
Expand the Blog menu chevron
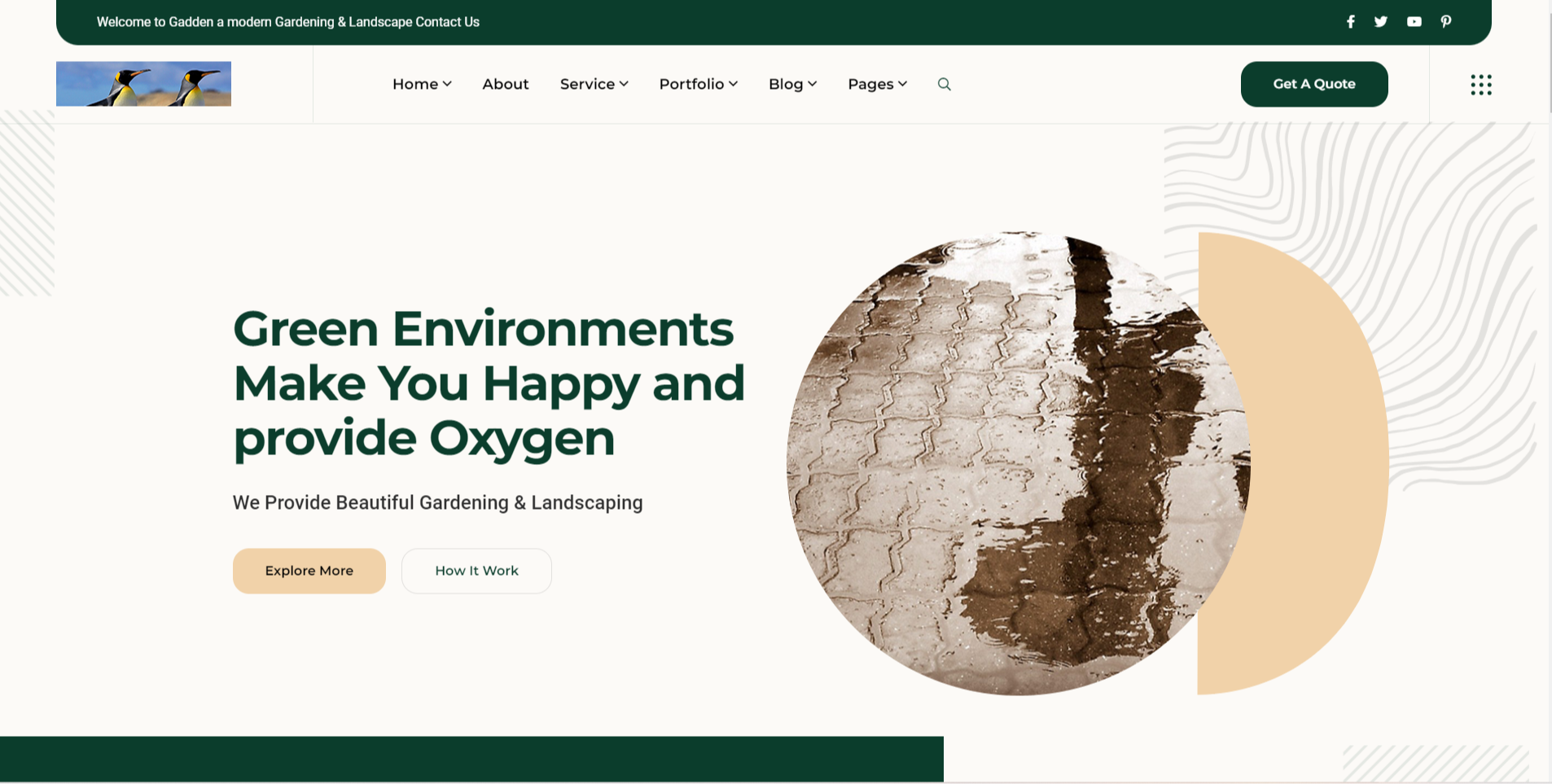click(x=812, y=84)
